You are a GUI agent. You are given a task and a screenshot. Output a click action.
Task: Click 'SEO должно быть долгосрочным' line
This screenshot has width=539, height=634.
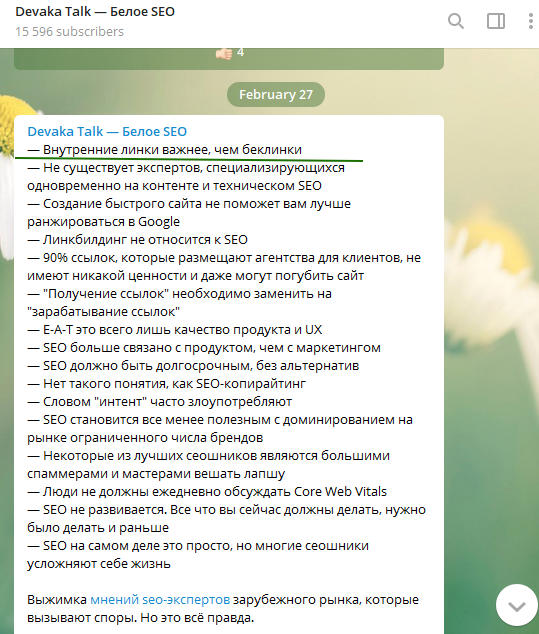(193, 366)
